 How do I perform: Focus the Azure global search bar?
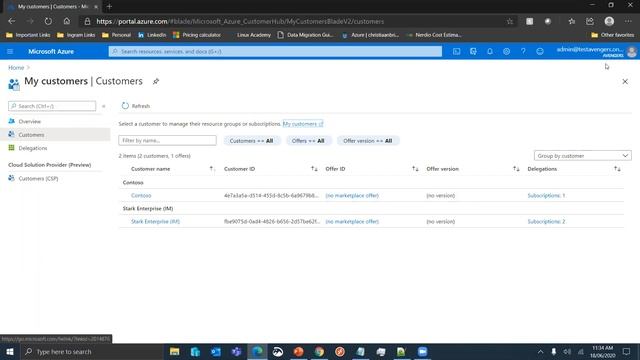point(275,51)
